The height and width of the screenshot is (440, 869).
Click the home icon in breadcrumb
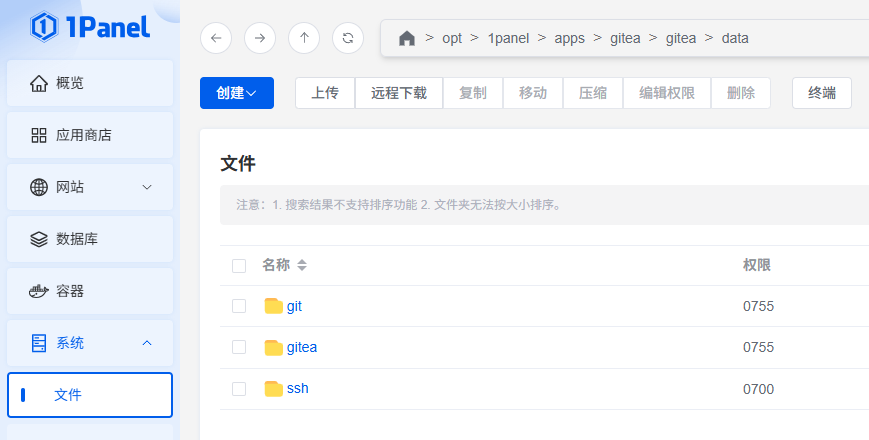tap(407, 38)
